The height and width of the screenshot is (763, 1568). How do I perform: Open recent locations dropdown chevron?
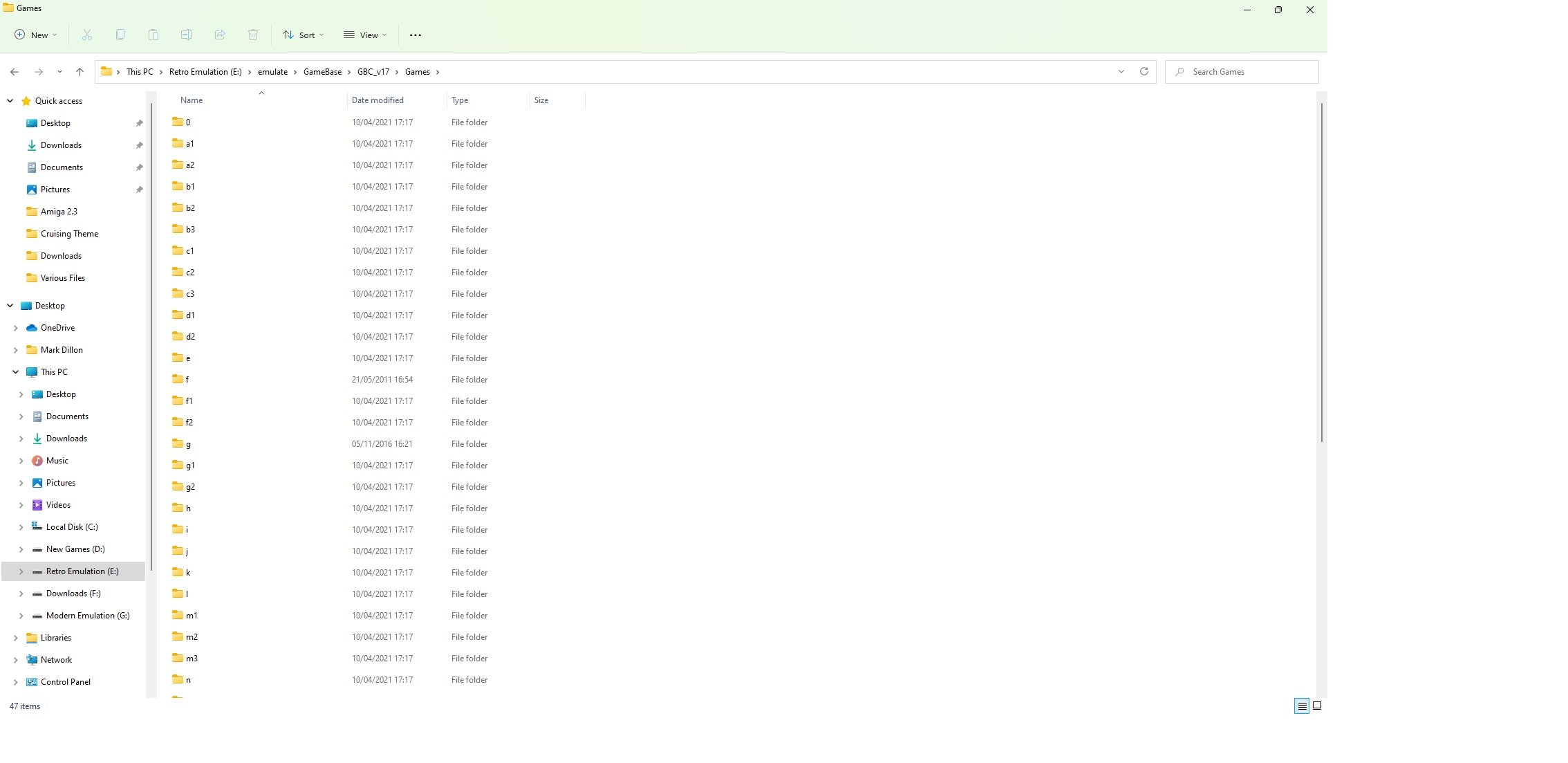tap(59, 72)
